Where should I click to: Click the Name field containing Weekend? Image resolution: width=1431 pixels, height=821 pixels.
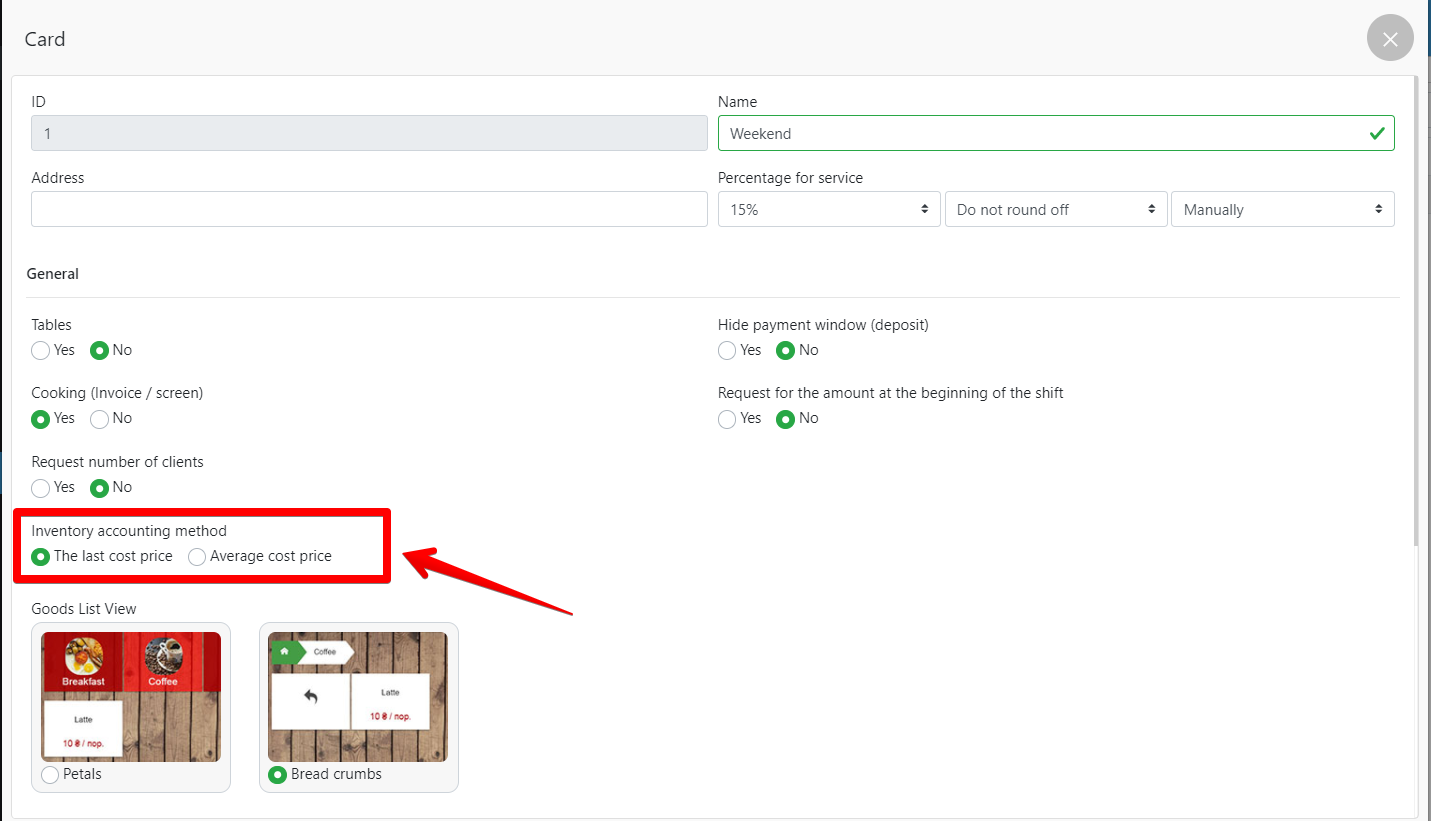[x=1040, y=133]
